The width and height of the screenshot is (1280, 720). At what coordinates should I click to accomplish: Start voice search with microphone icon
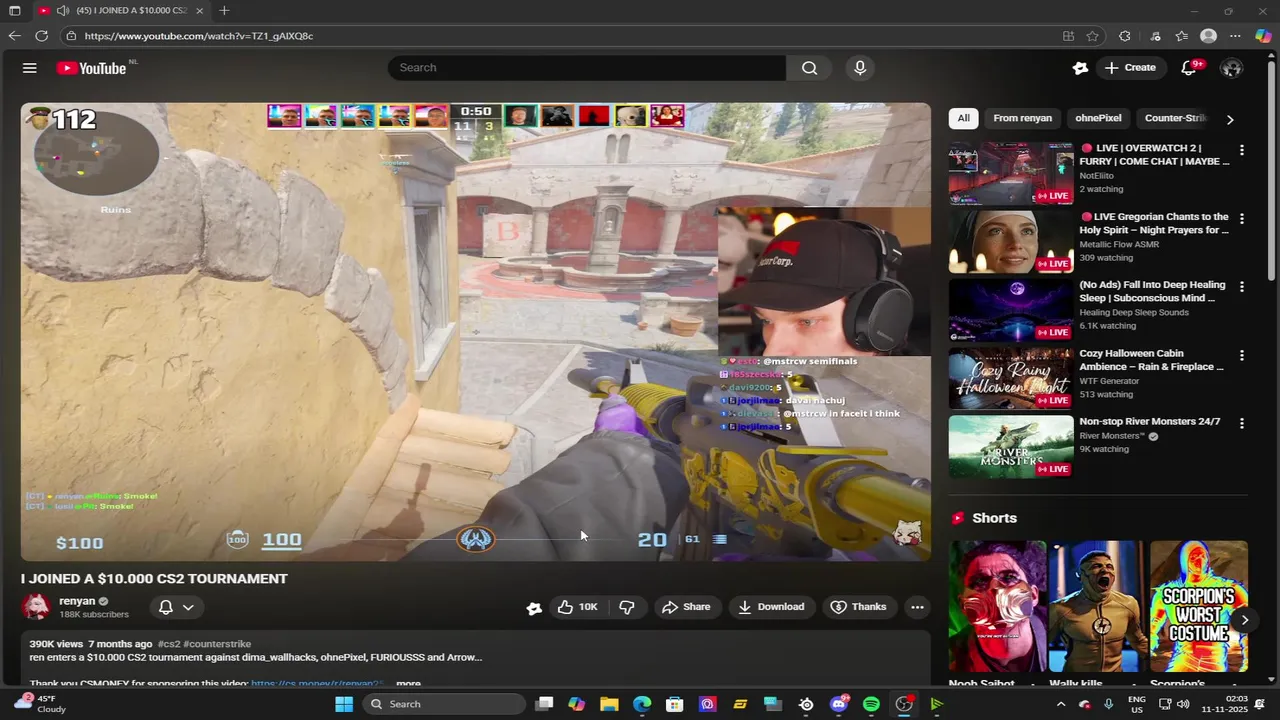860,68
